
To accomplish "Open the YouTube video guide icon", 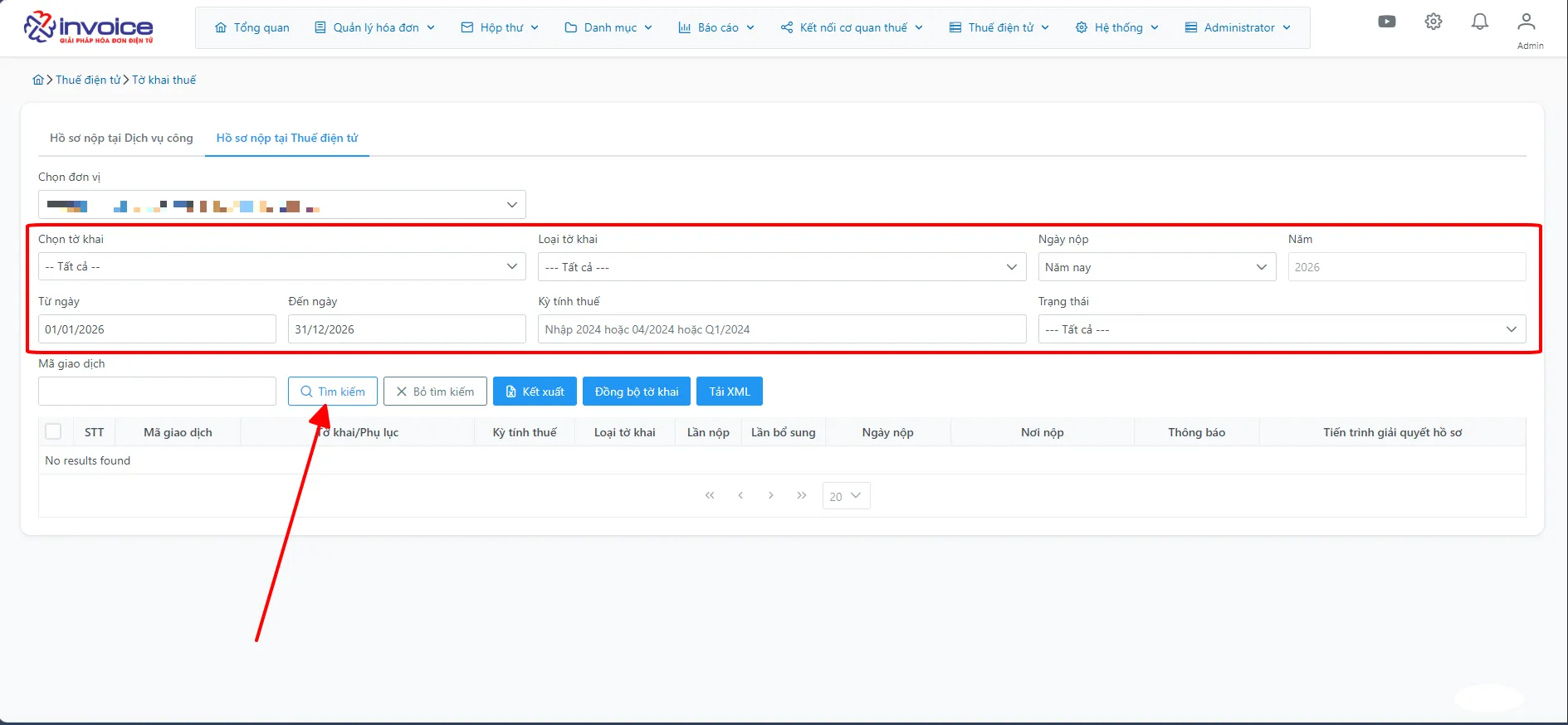I will click(x=1387, y=22).
